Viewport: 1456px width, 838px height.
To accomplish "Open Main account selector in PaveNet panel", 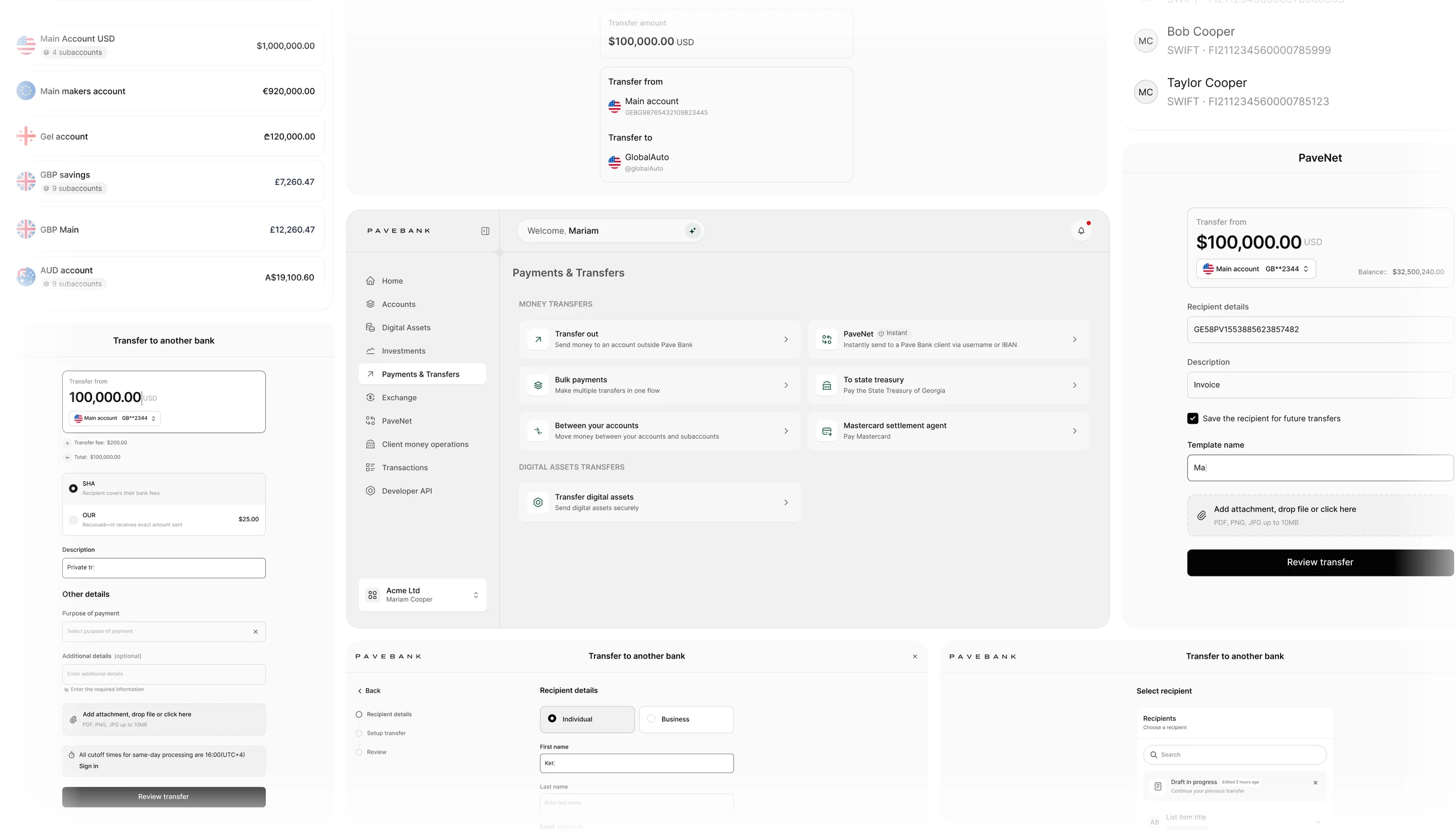I will (1255, 269).
